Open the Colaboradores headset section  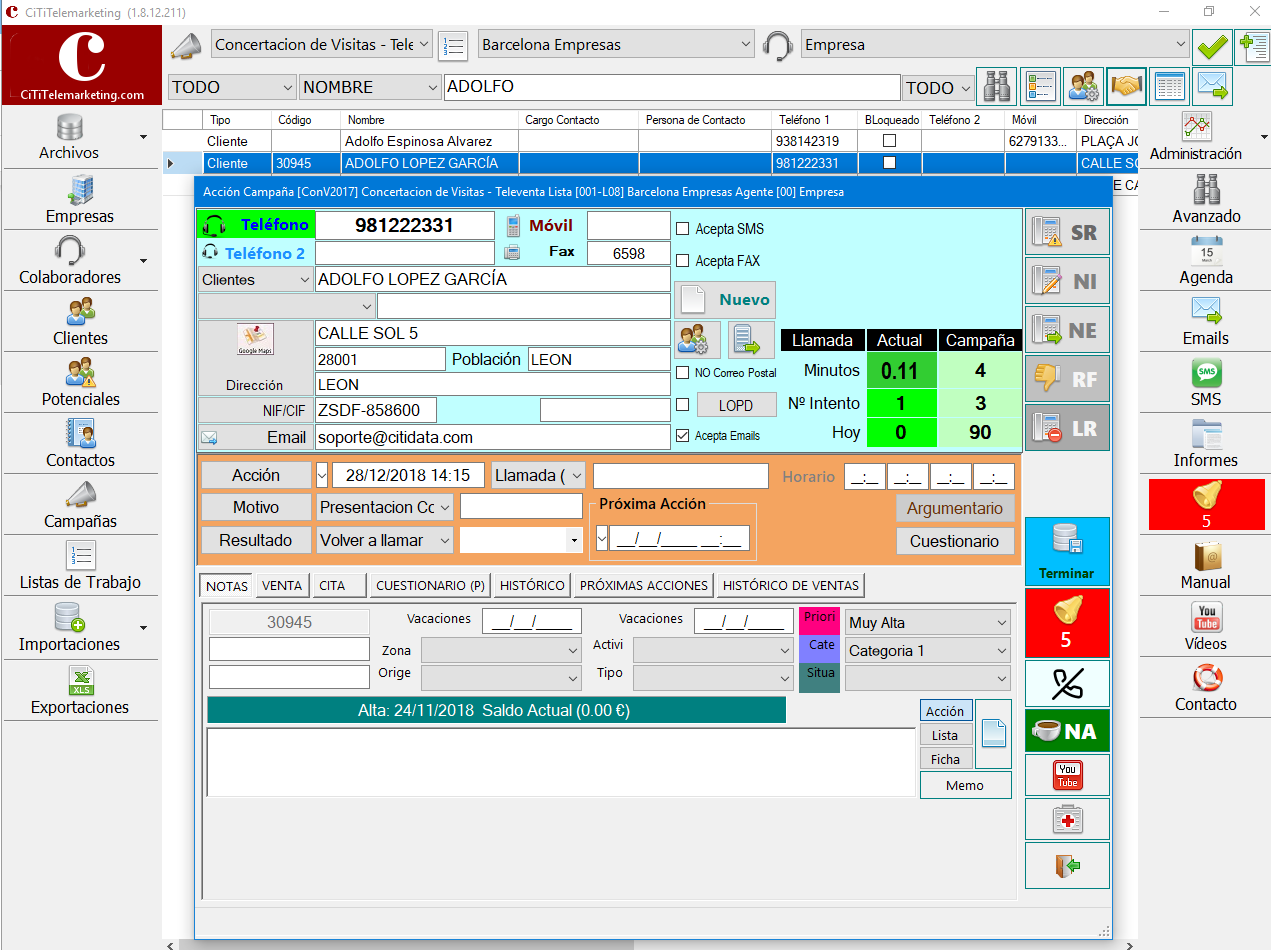tap(69, 261)
